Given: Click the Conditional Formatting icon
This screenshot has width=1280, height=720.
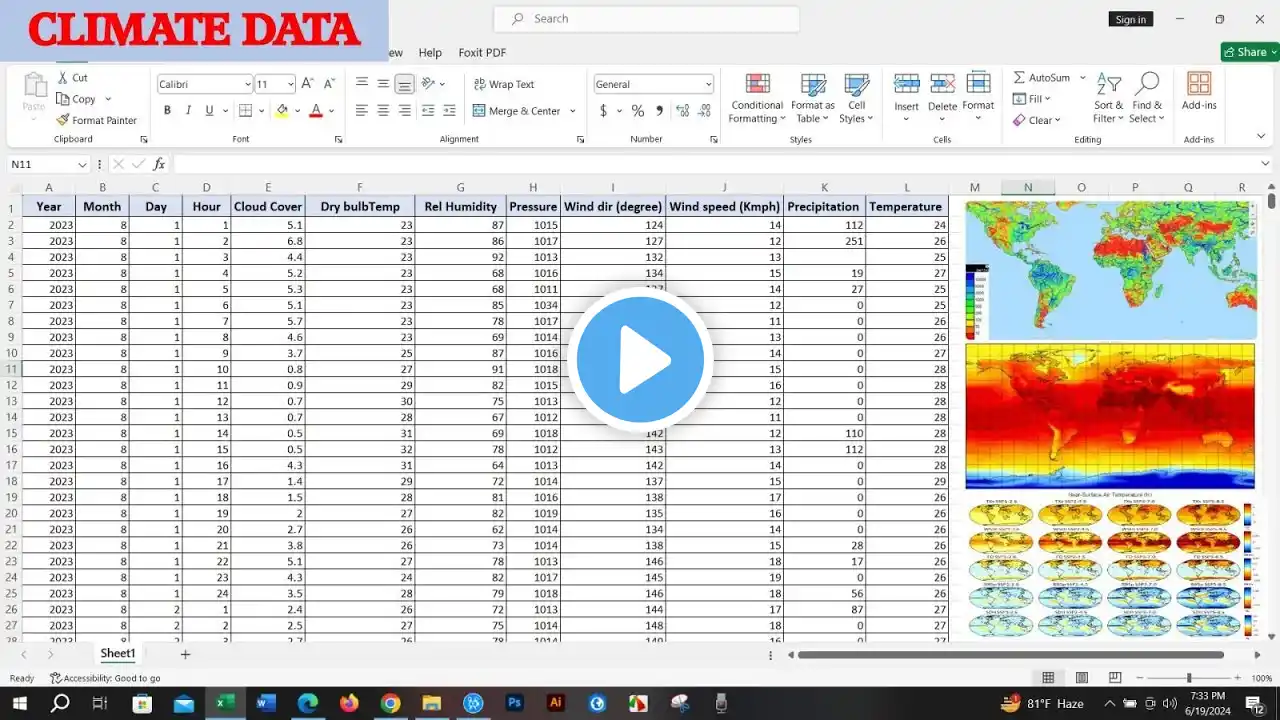Looking at the screenshot, I should 757,86.
